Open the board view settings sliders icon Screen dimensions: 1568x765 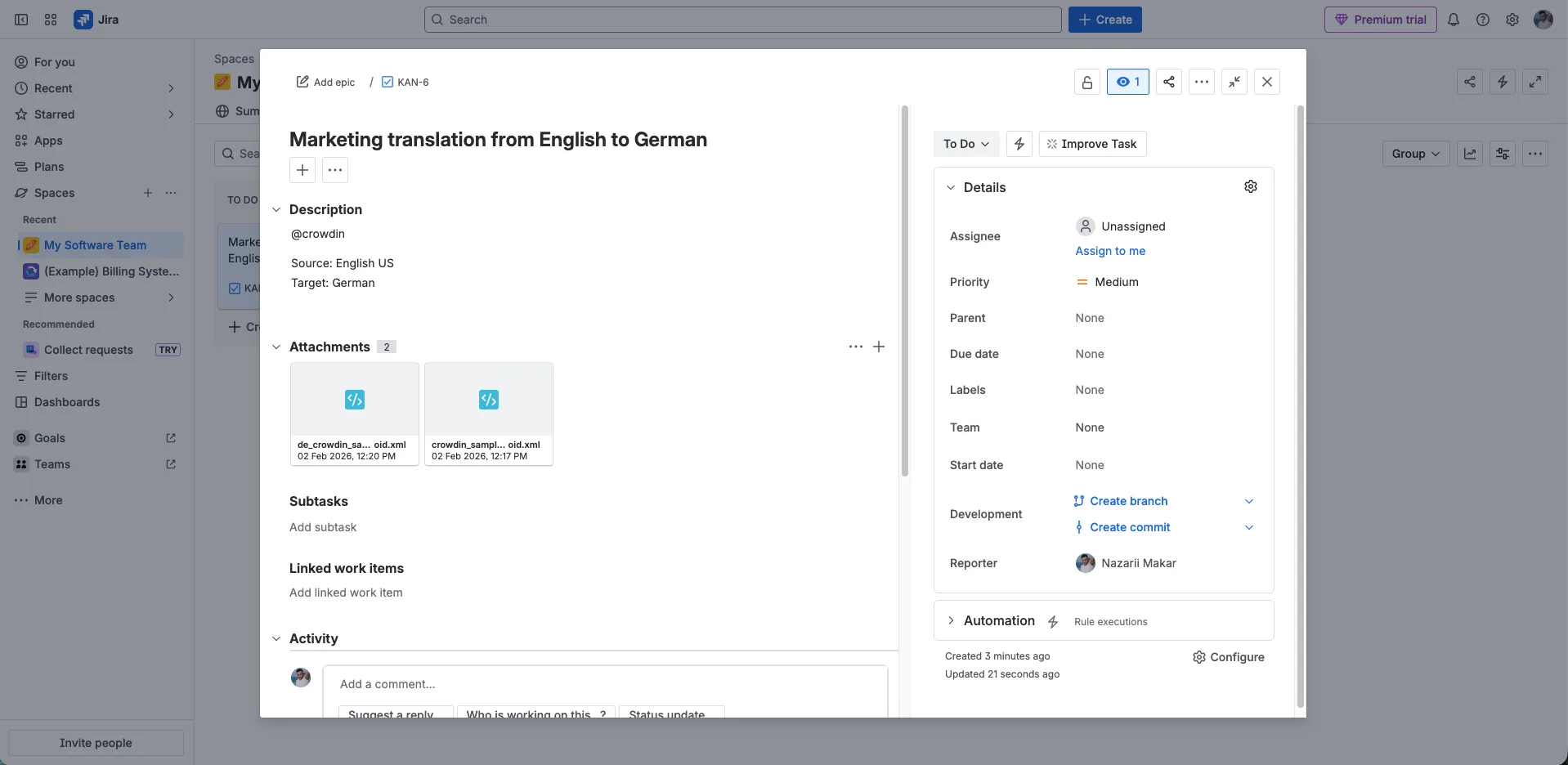click(x=1503, y=153)
